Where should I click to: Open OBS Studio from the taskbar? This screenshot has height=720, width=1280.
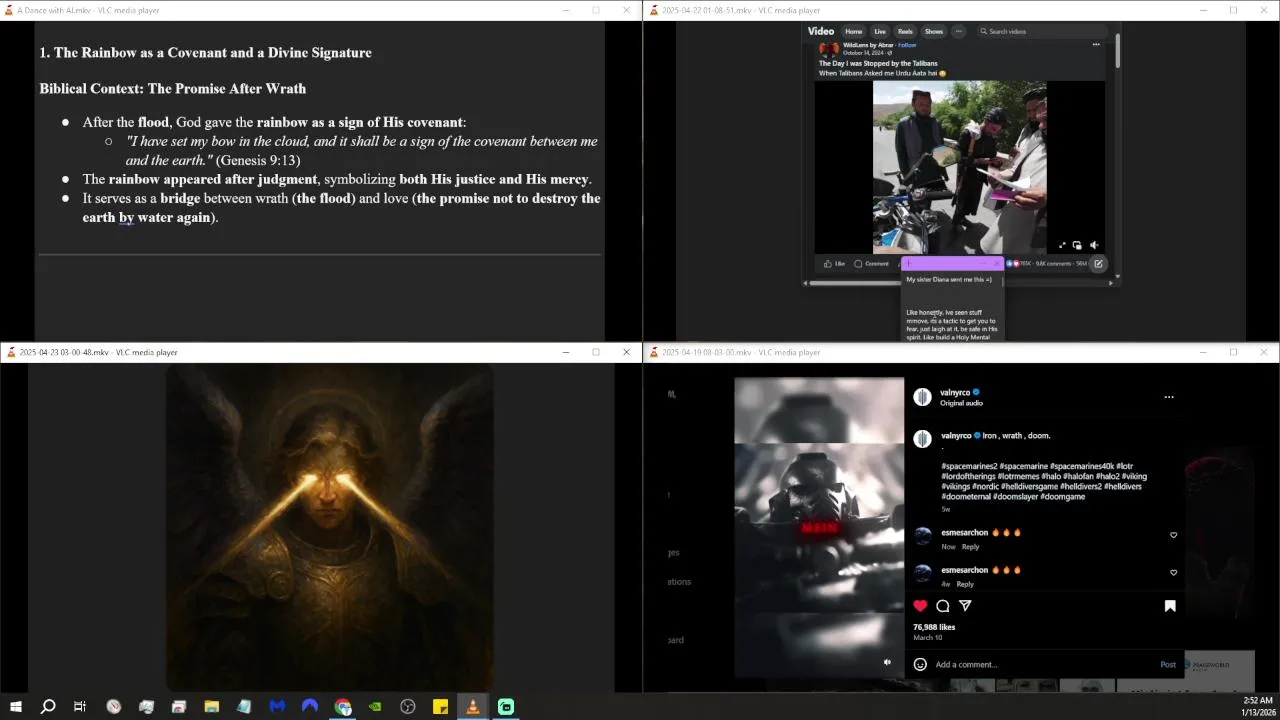408,707
